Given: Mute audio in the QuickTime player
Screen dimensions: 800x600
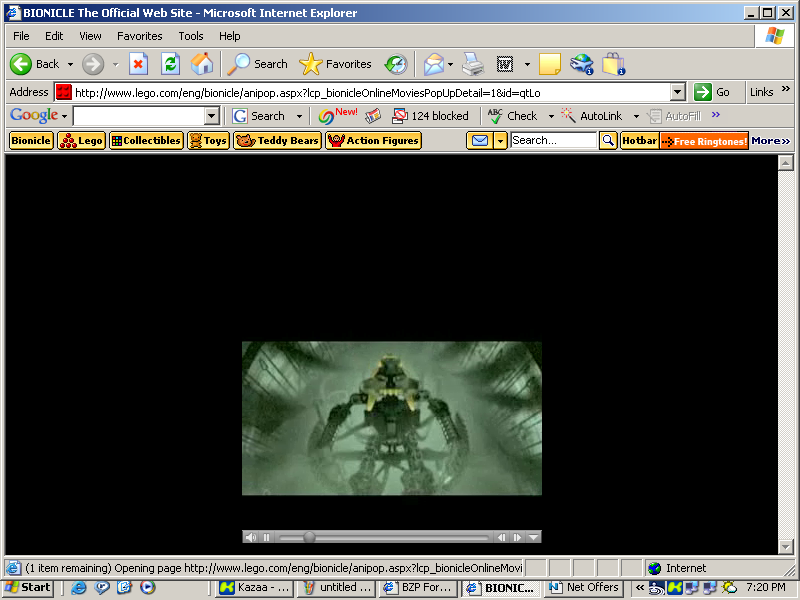Looking at the screenshot, I should coord(251,536).
